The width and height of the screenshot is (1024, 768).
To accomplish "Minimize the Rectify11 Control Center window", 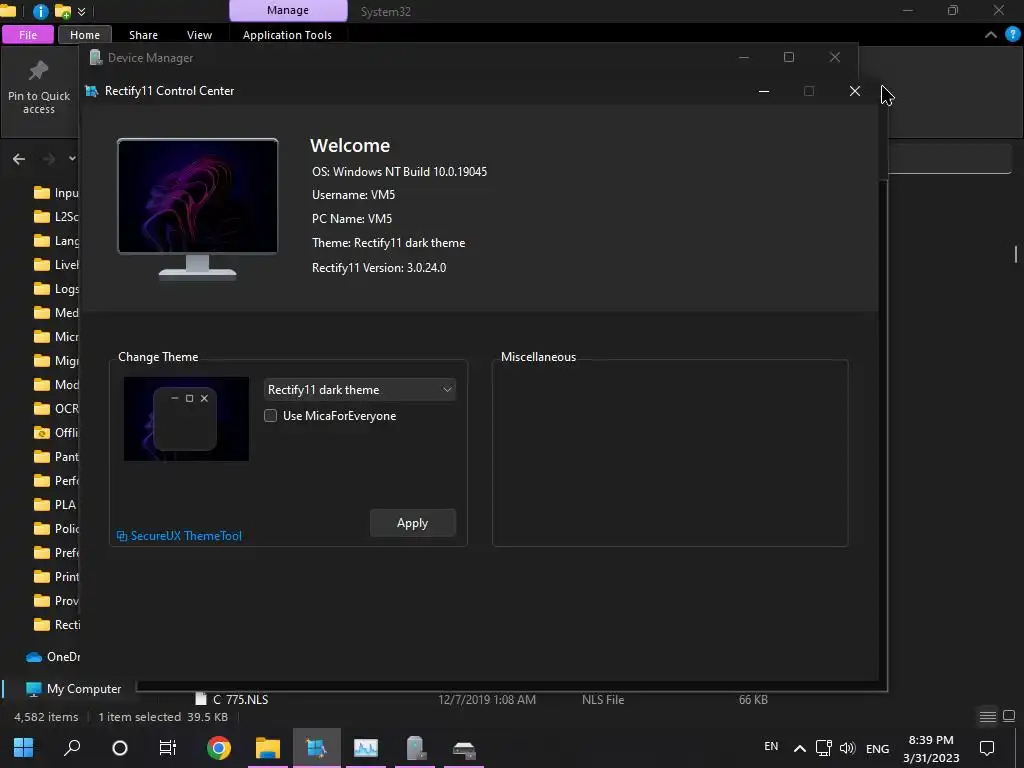I will tap(763, 91).
